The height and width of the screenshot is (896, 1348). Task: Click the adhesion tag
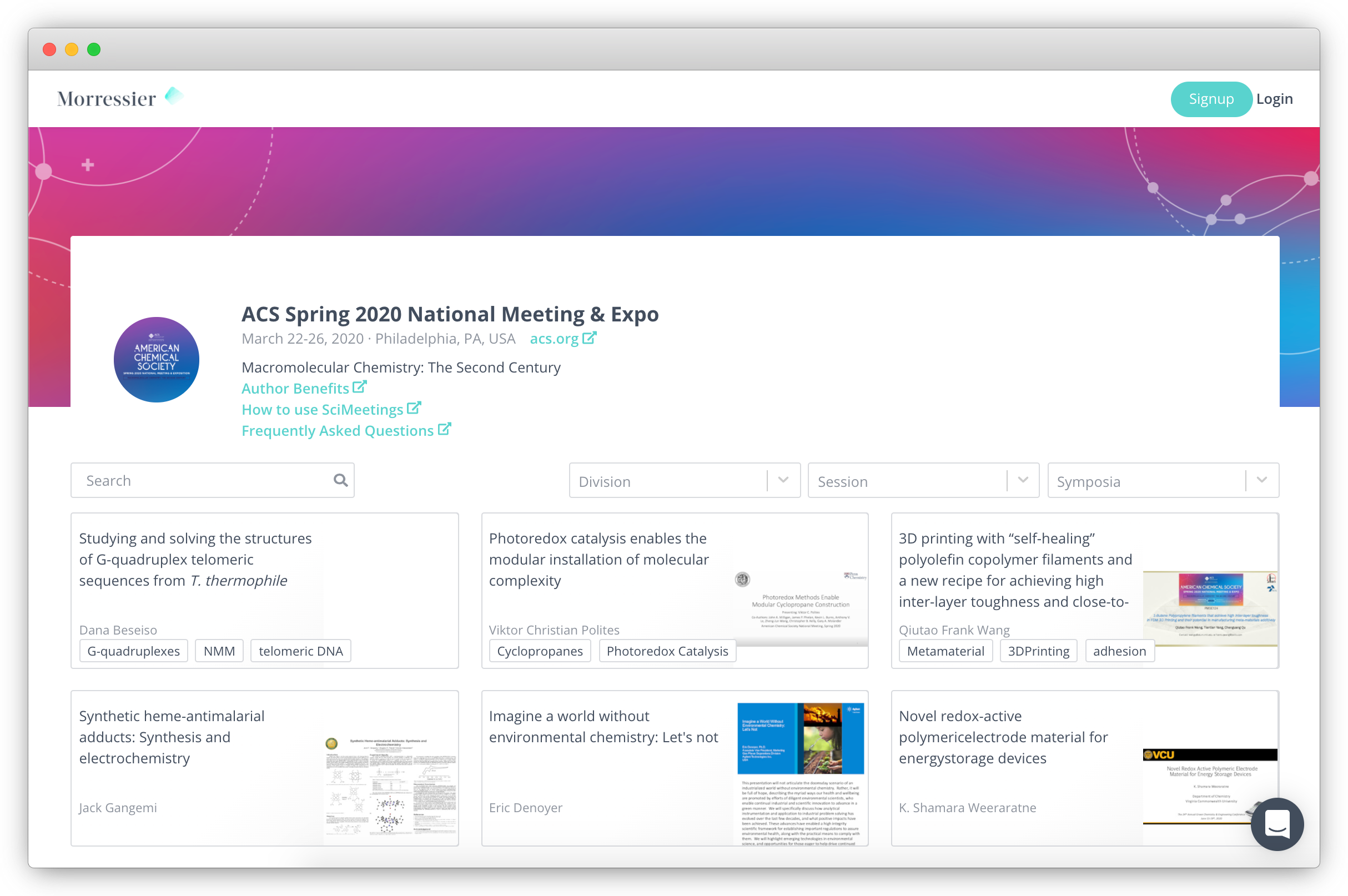tap(1119, 651)
